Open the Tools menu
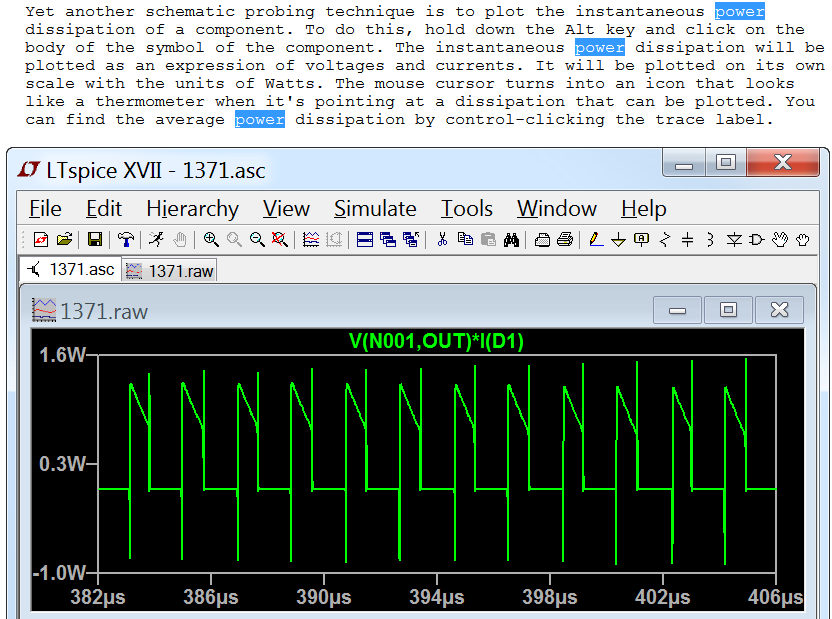The image size is (832, 619). (x=467, y=208)
